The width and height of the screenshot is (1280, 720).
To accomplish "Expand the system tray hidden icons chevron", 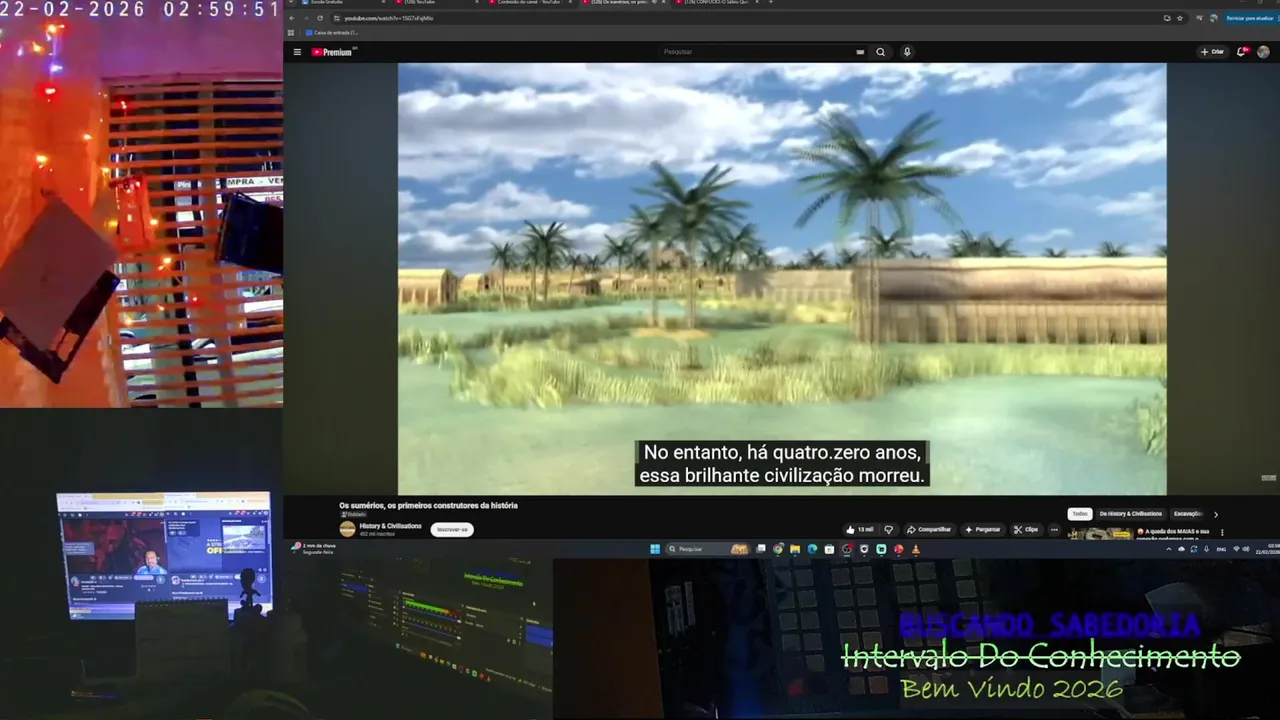I will coord(1169,549).
